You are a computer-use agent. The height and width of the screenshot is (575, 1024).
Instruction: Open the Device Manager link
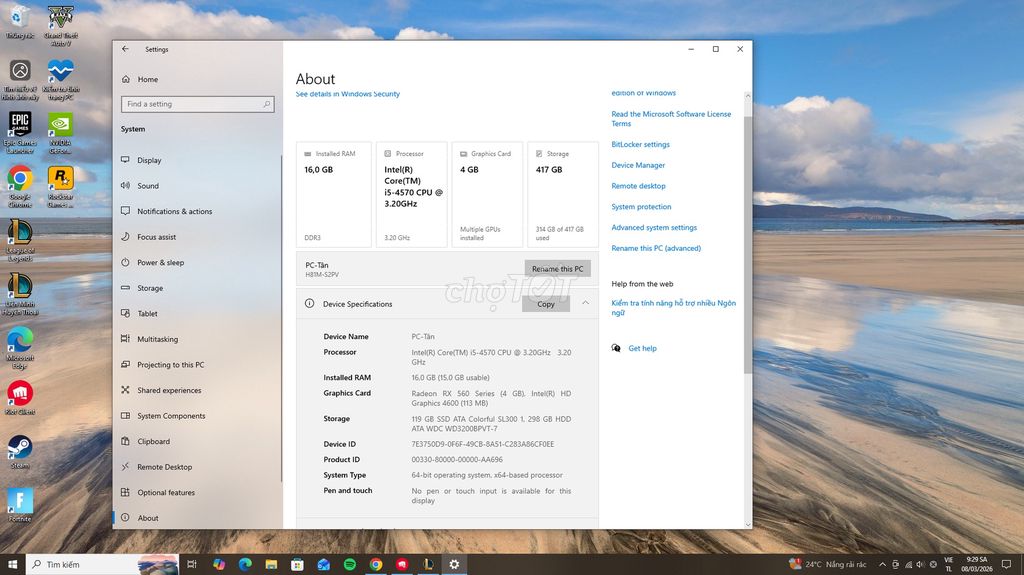pyautogui.click(x=638, y=165)
